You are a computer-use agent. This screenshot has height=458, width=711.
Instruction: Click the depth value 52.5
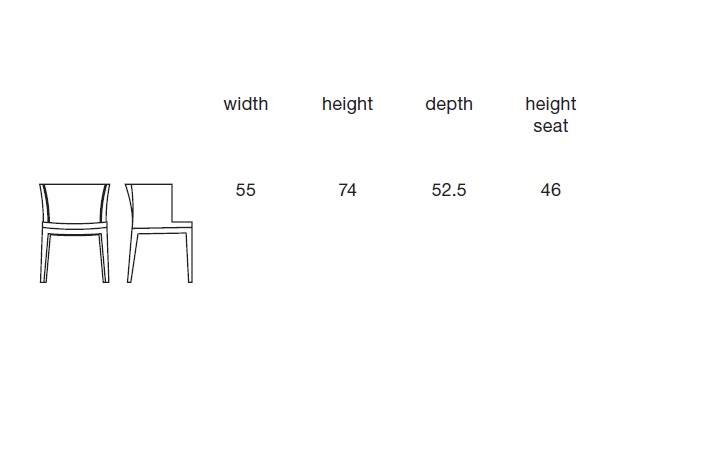[x=449, y=190]
